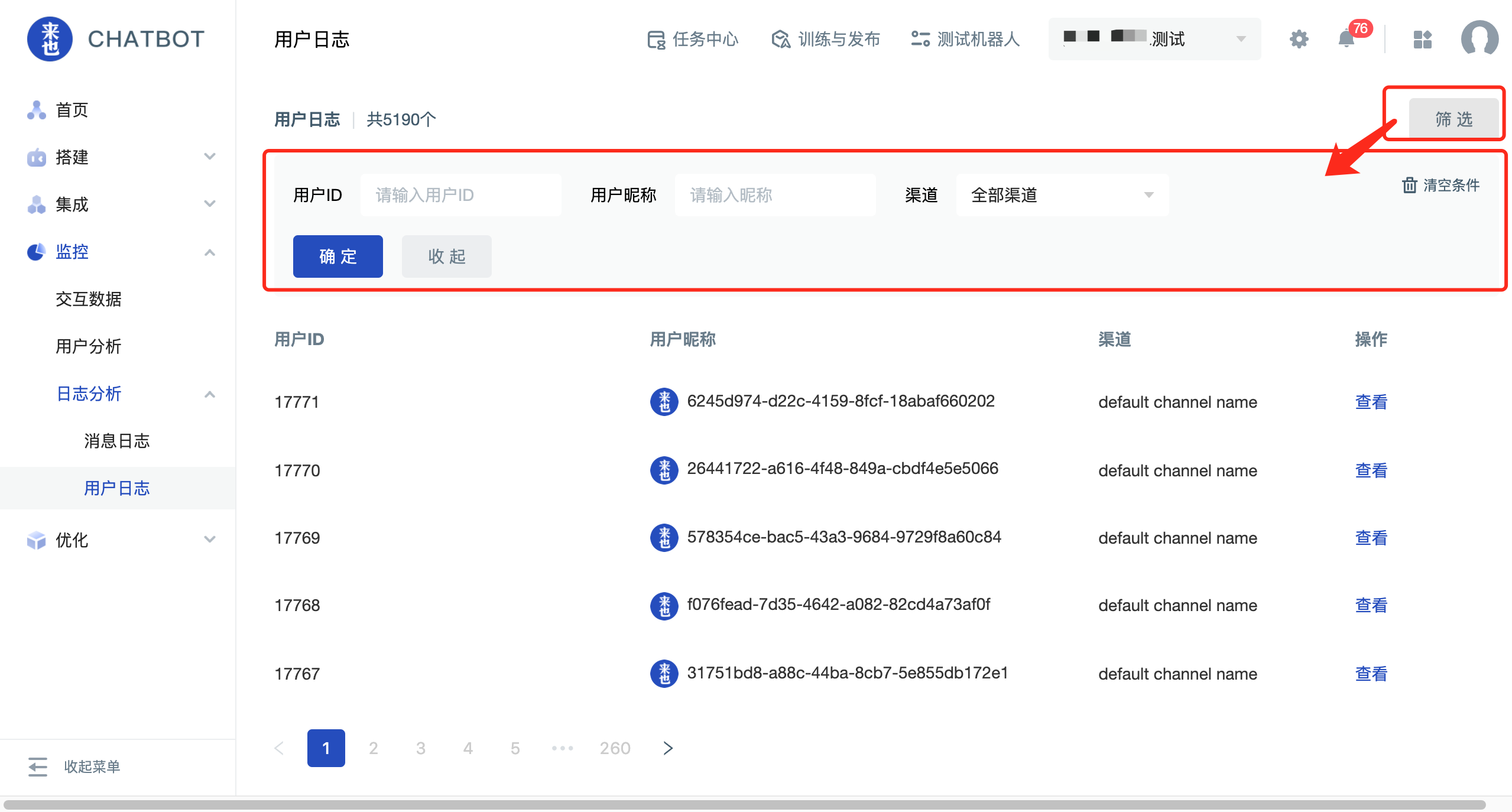This screenshot has width=1512, height=812.
Task: Click avatar icon of user 578354ce
Action: [x=664, y=538]
